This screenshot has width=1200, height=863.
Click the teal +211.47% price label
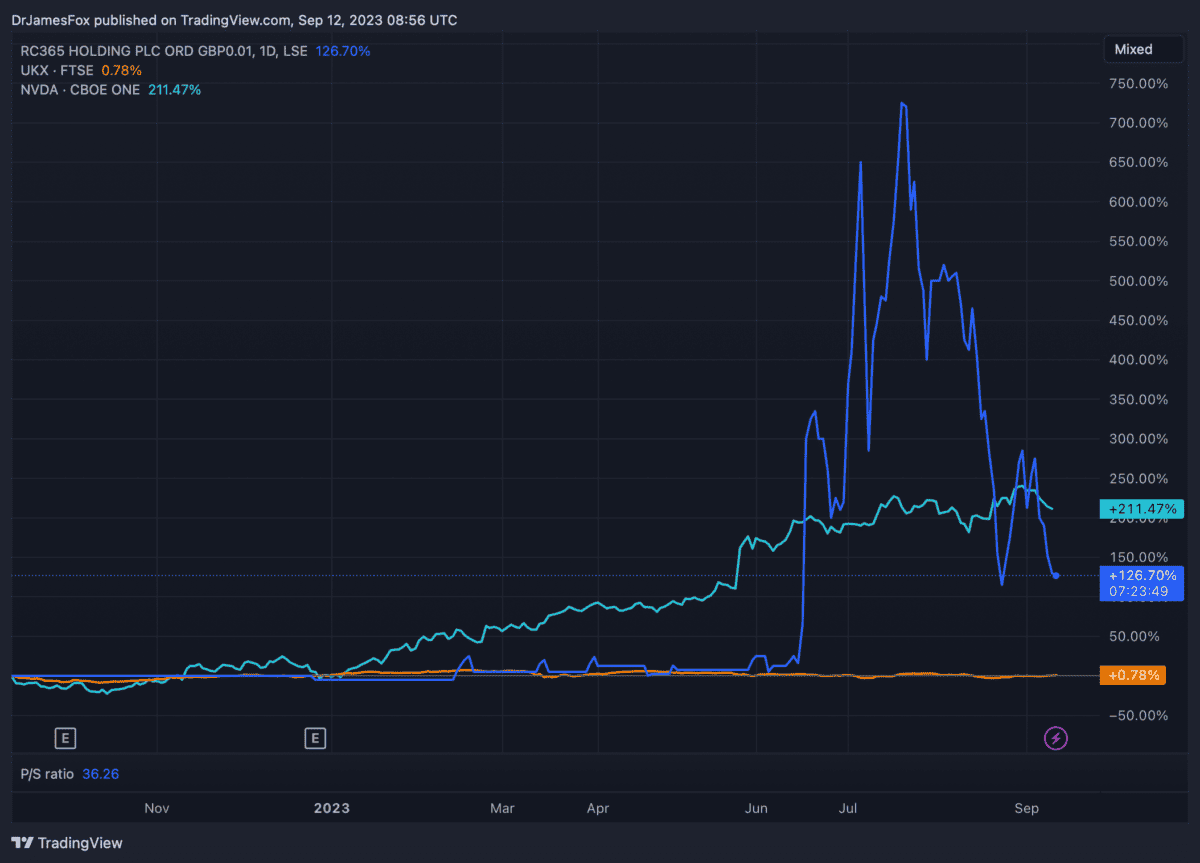click(1141, 509)
